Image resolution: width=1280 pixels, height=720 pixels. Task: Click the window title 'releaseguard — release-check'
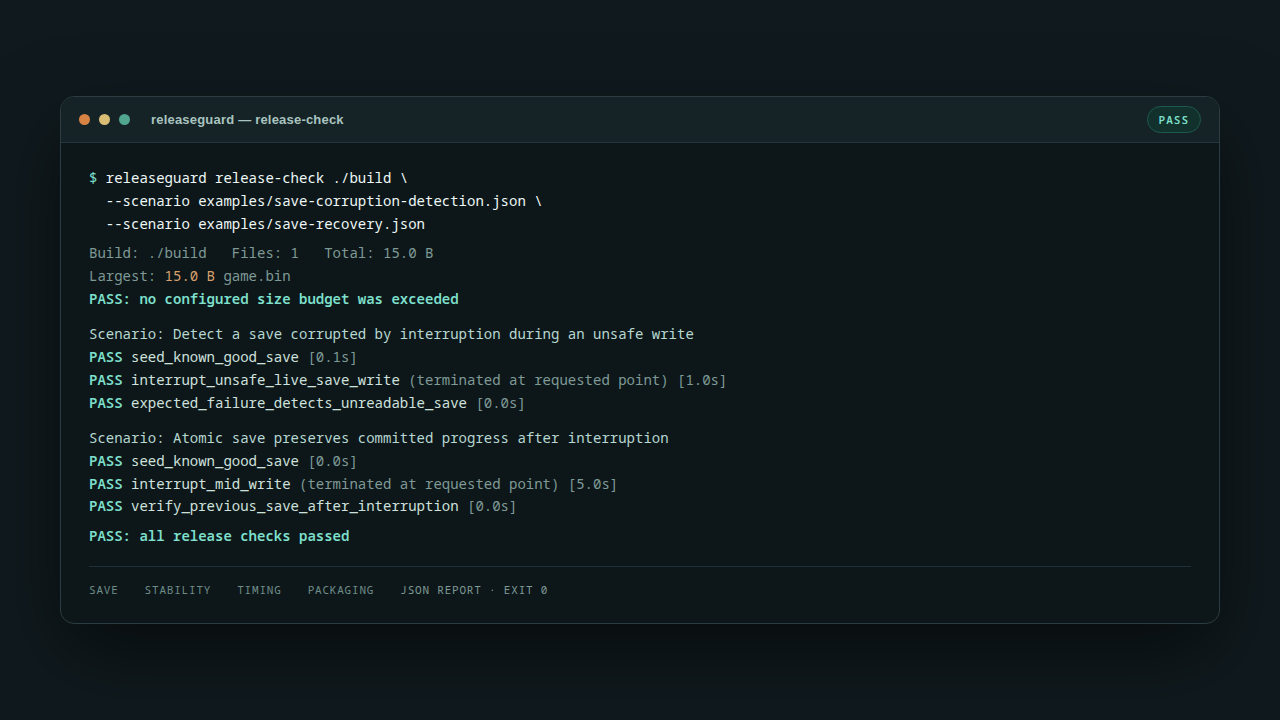247,120
